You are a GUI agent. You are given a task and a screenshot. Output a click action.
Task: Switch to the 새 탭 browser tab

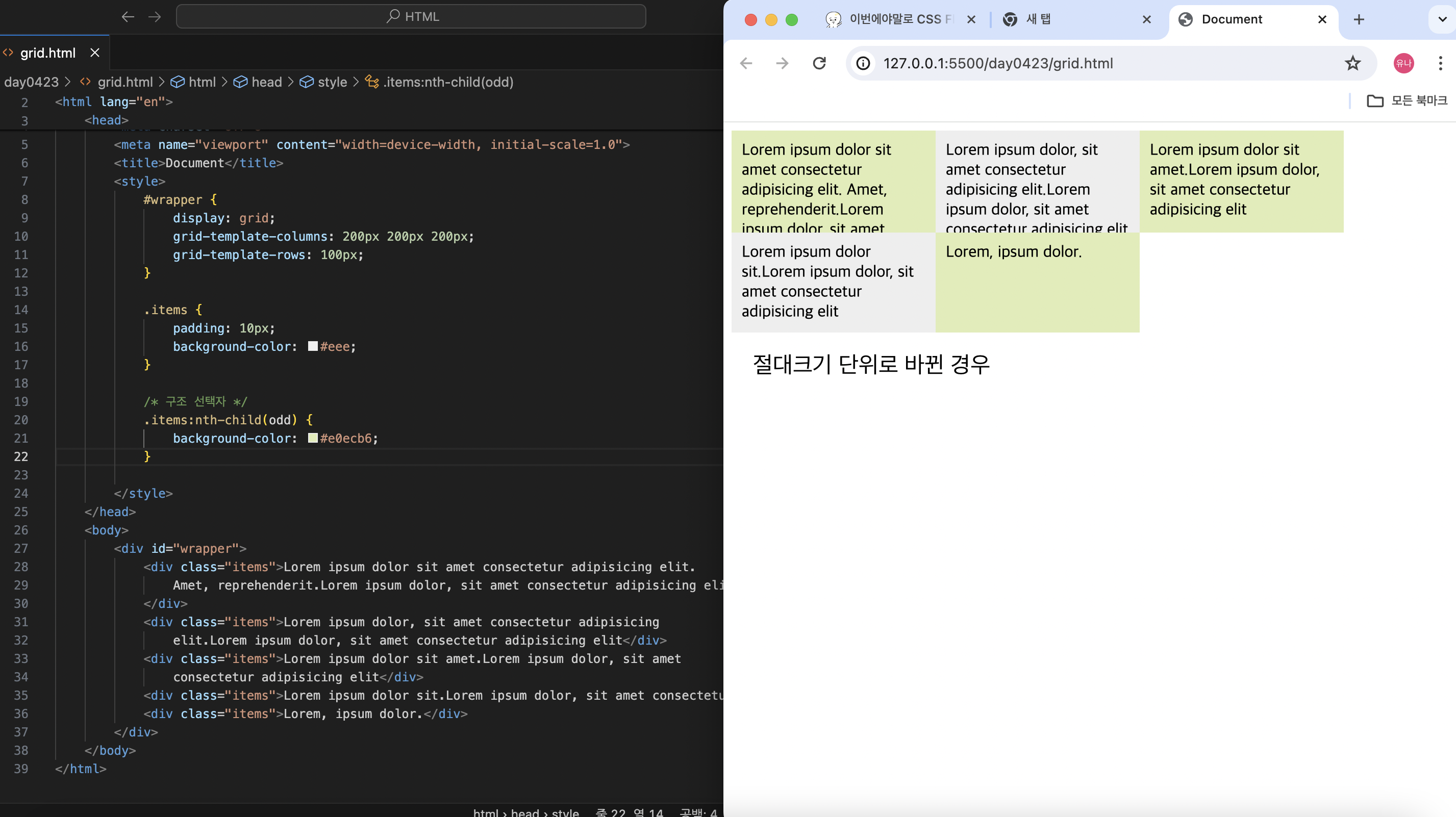tap(1063, 20)
